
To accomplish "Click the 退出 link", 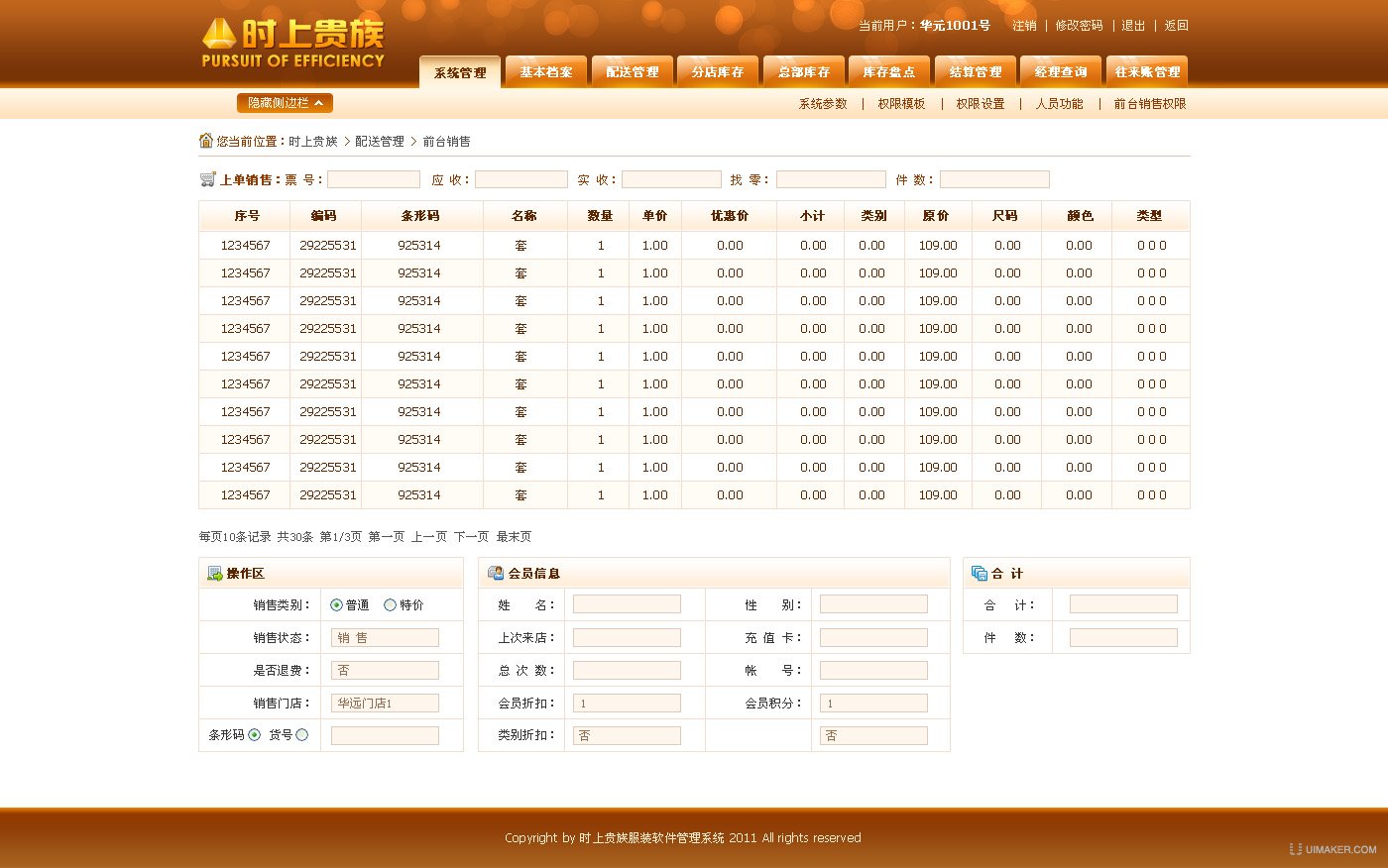I will coord(1133,26).
